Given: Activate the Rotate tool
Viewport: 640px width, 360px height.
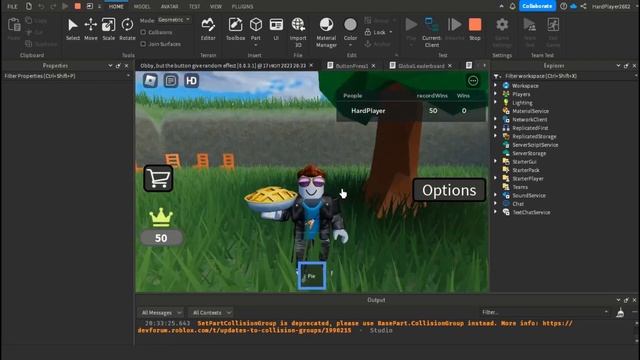Looking at the screenshot, I should [x=127, y=29].
